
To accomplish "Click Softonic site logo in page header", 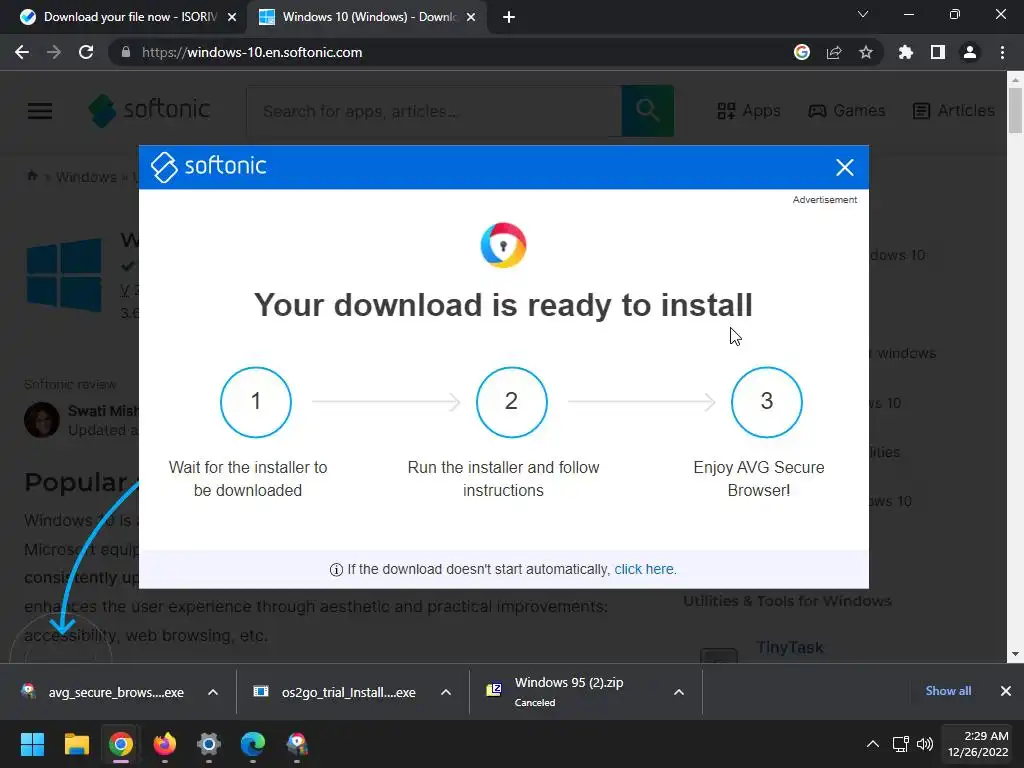I will tap(150, 110).
